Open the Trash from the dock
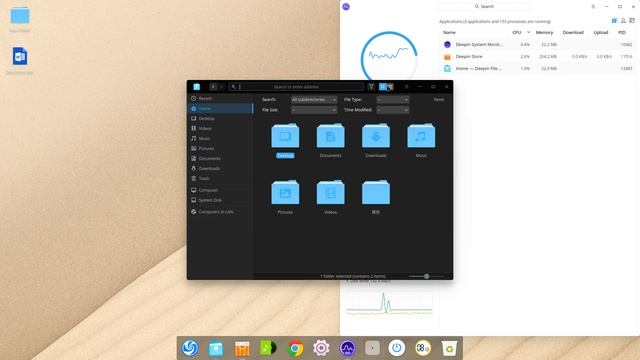 449,348
